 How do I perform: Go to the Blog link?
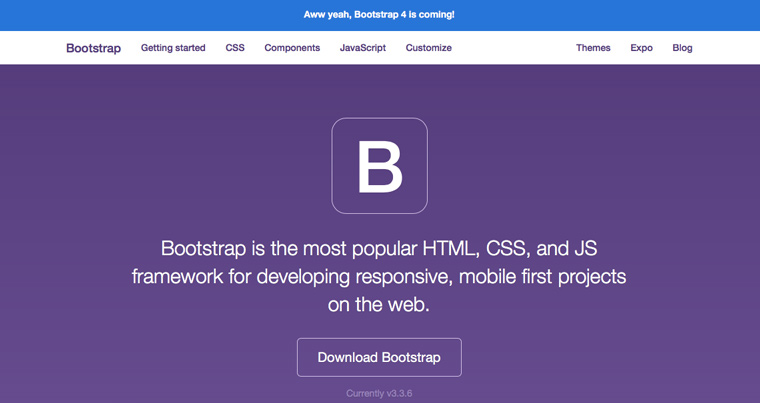(682, 48)
